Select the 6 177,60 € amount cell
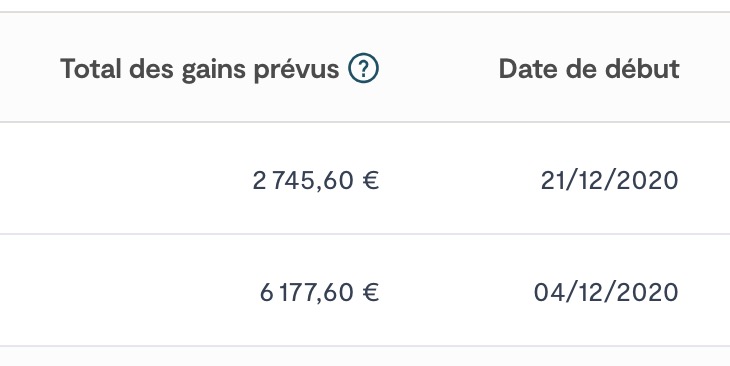 (319, 292)
